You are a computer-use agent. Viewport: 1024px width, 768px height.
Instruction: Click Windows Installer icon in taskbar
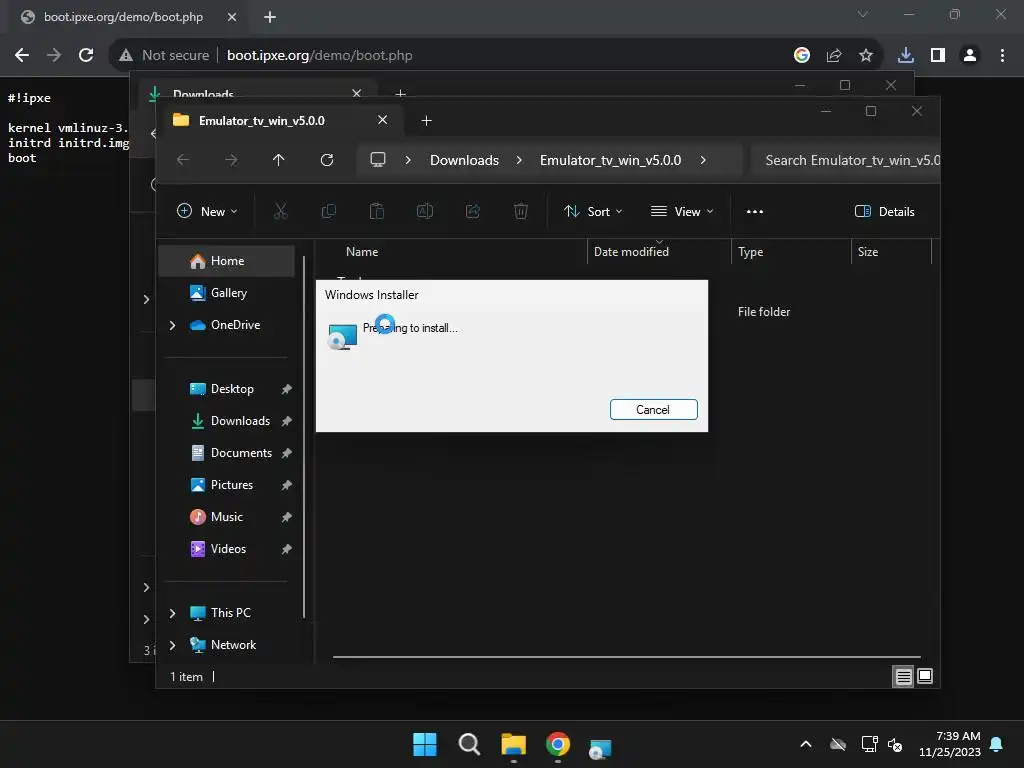click(600, 747)
